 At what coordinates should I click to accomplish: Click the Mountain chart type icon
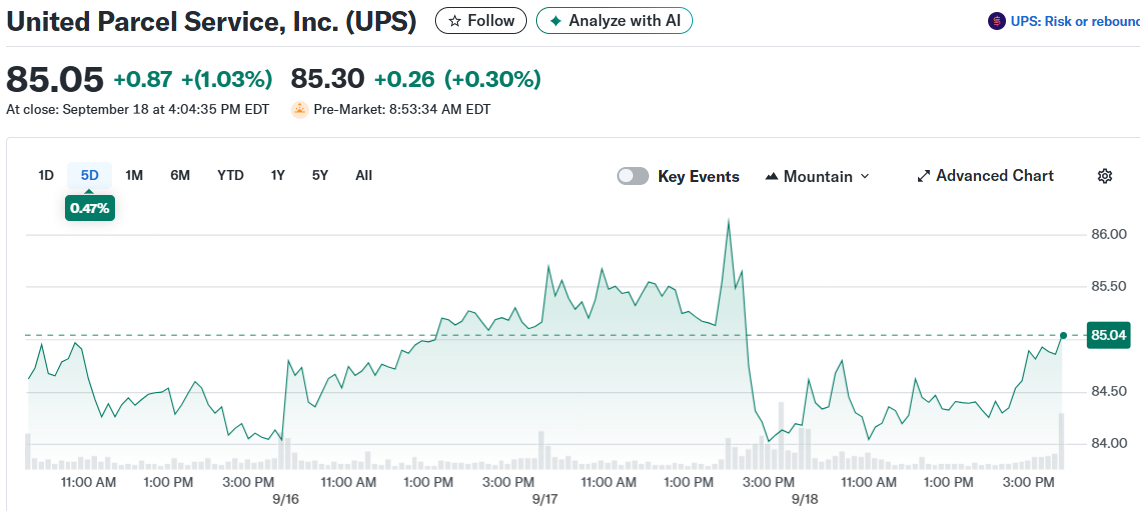772,177
